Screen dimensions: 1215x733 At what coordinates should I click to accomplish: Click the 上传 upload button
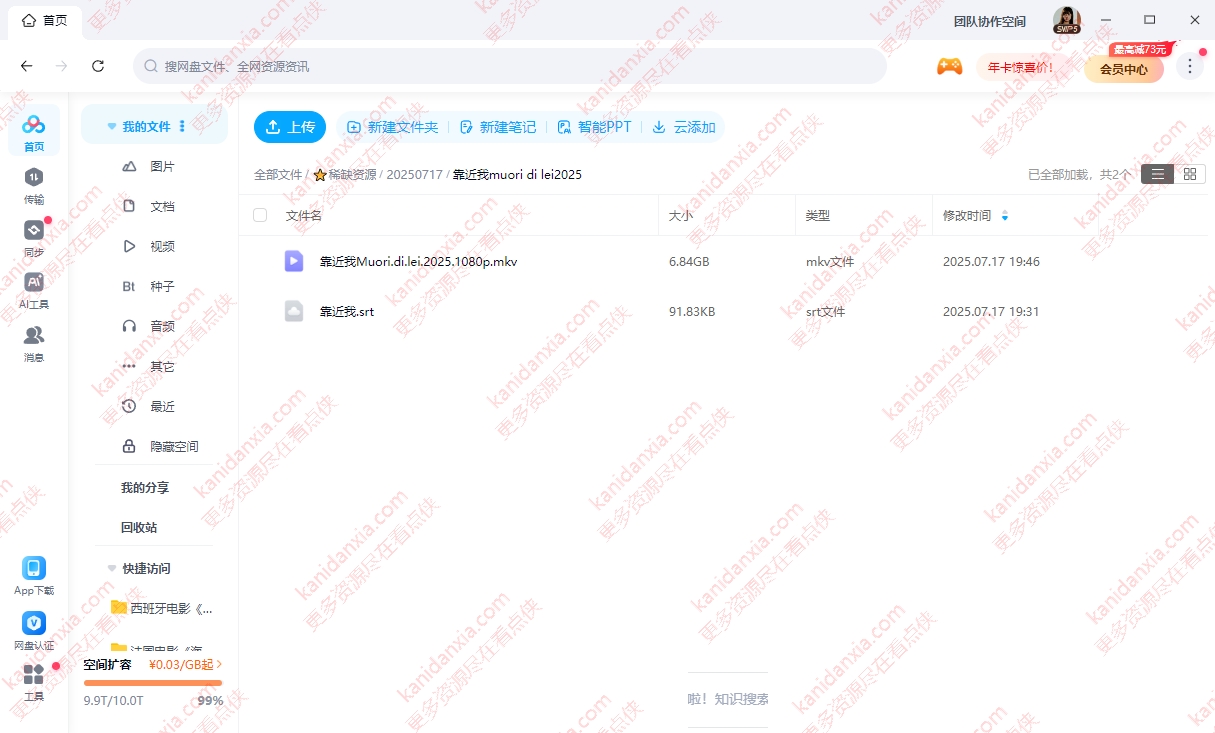tap(290, 127)
